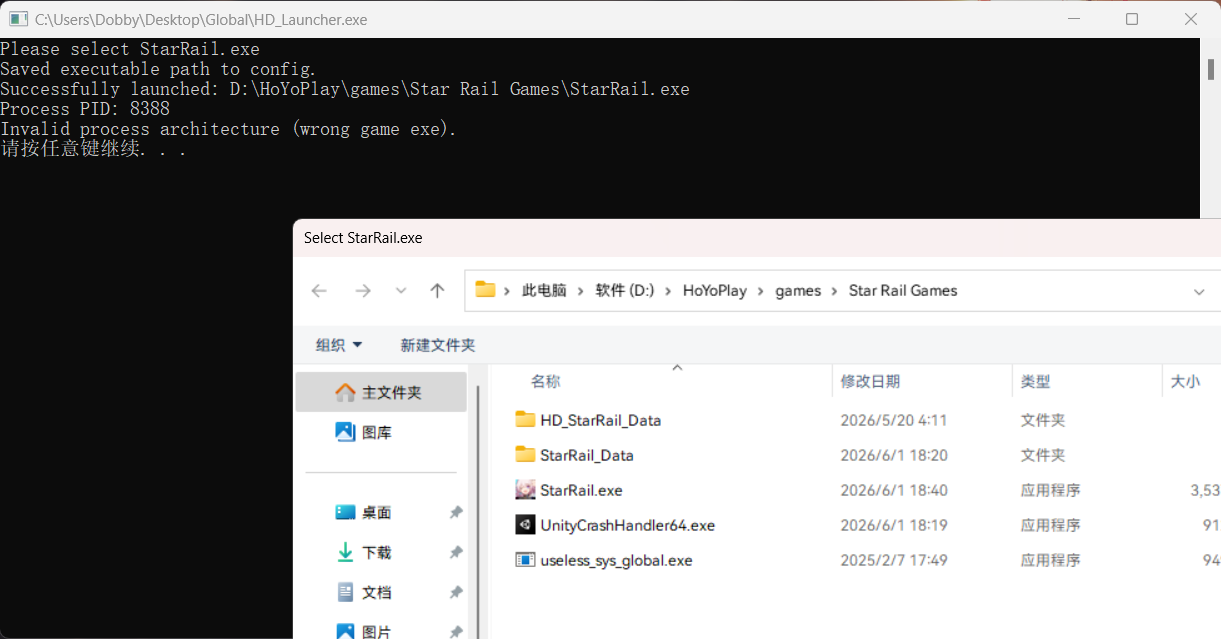
Task: Click folder icon of HD_StarRail_Data
Action: [x=525, y=419]
